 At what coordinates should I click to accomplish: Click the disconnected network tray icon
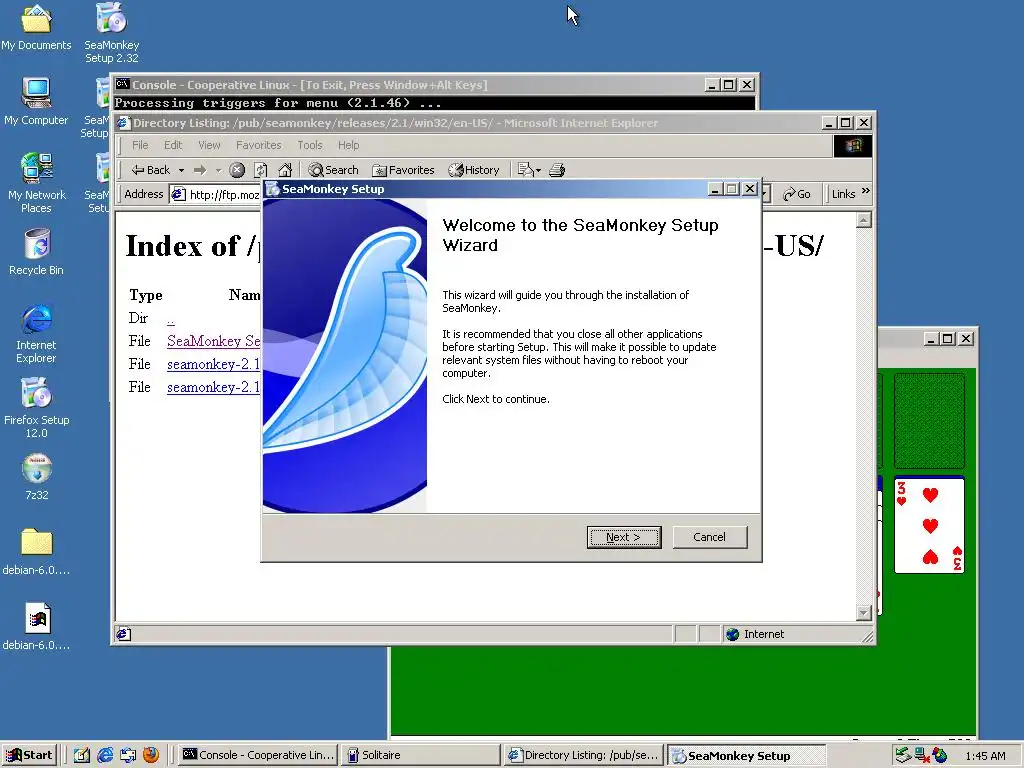coord(921,756)
